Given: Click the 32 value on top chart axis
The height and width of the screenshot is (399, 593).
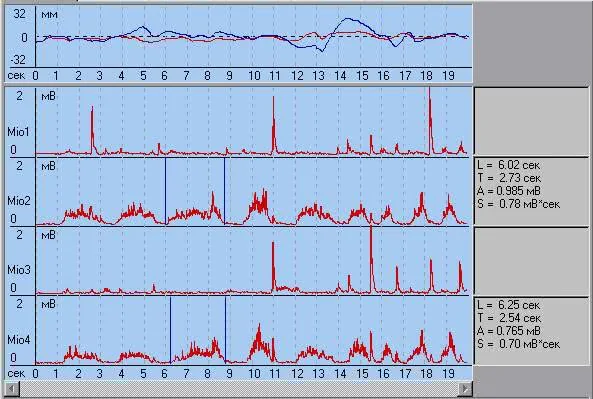Looking at the screenshot, I should click(x=20, y=14).
